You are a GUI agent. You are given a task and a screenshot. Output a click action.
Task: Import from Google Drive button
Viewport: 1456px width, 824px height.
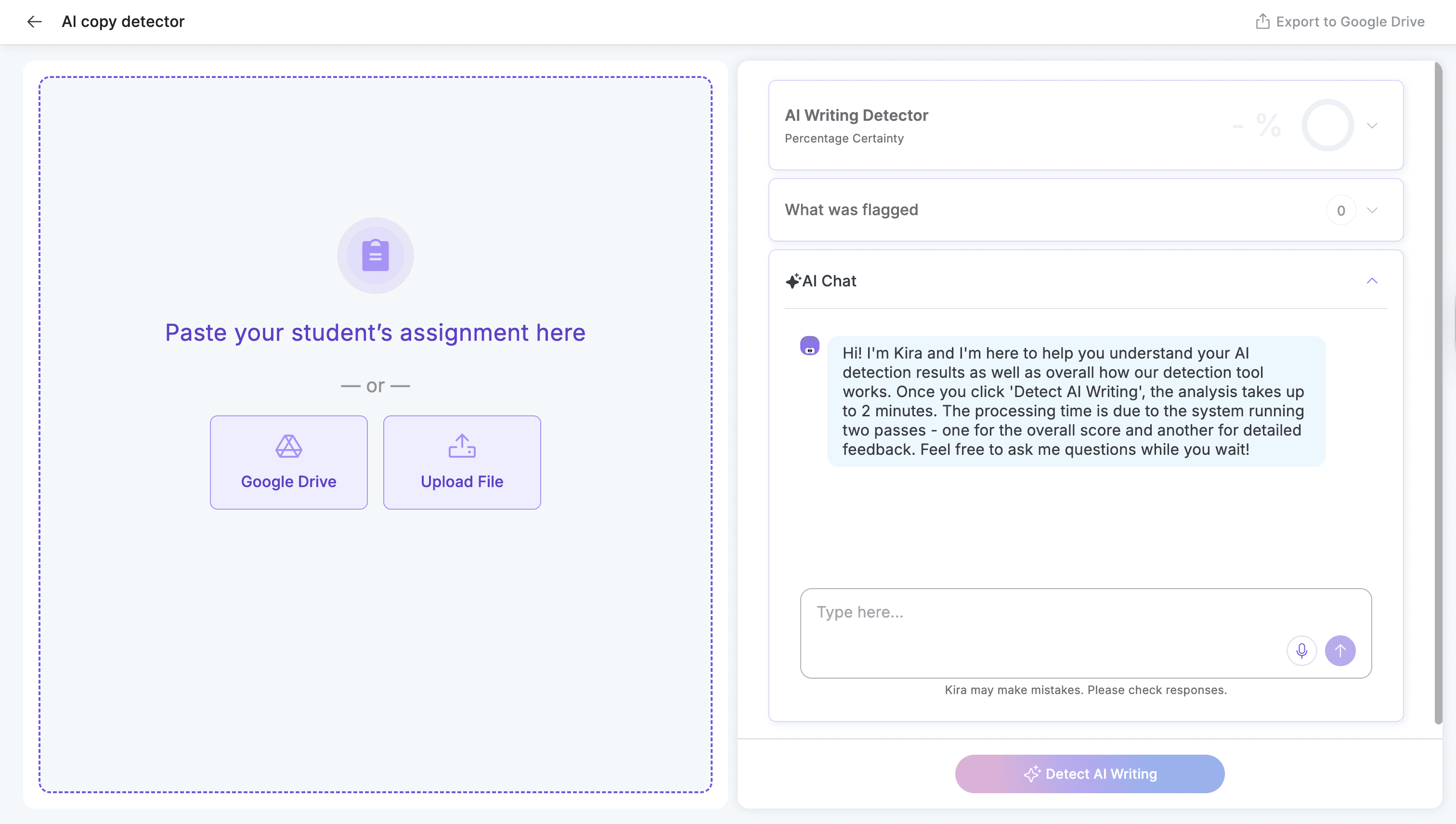[x=289, y=463]
